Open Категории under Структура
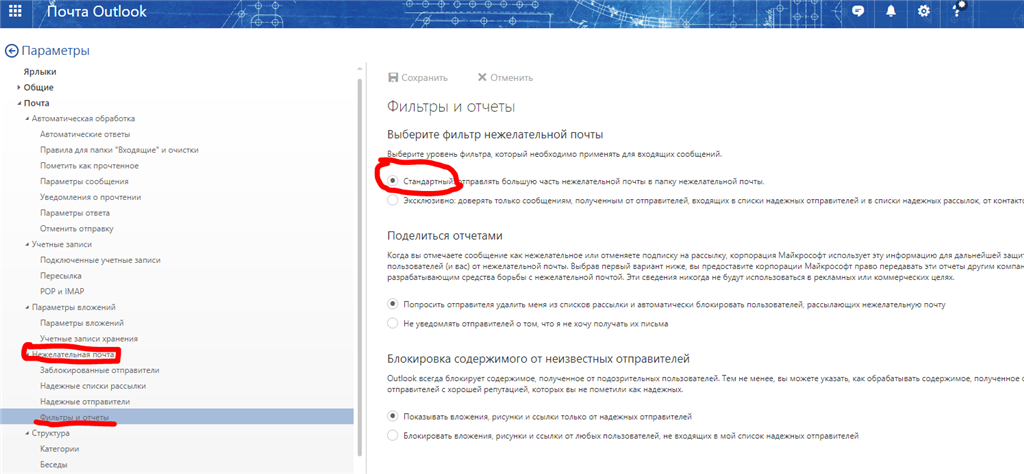This screenshot has height=474, width=1024. [x=59, y=449]
